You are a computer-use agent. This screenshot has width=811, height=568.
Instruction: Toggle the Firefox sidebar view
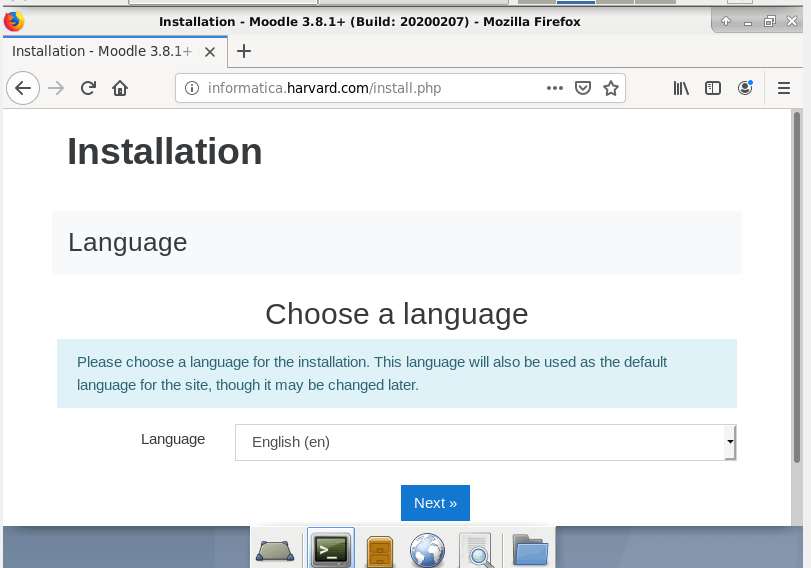click(713, 88)
